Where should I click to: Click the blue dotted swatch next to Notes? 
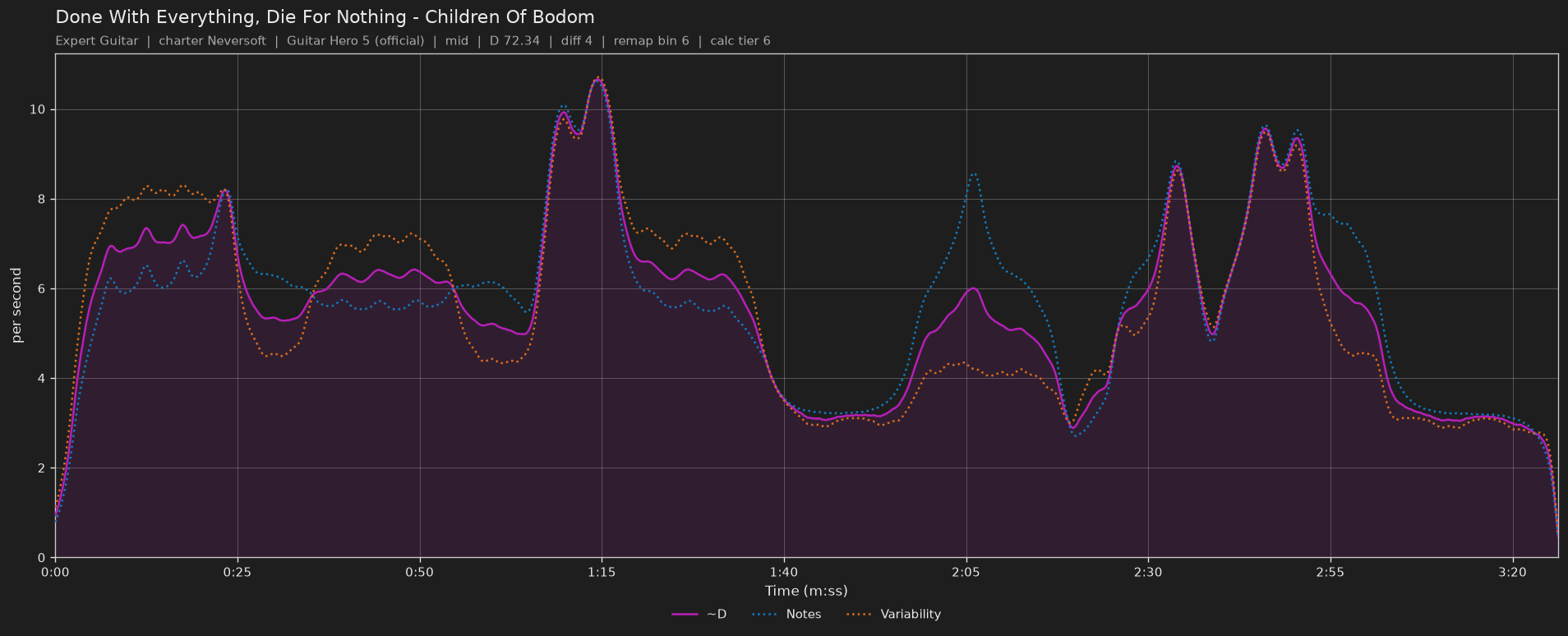point(764,615)
